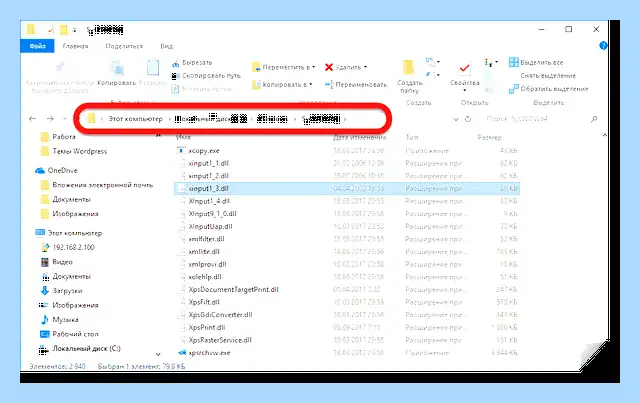Click the Свойства checkmark icon
640x403 pixels.
[464, 68]
